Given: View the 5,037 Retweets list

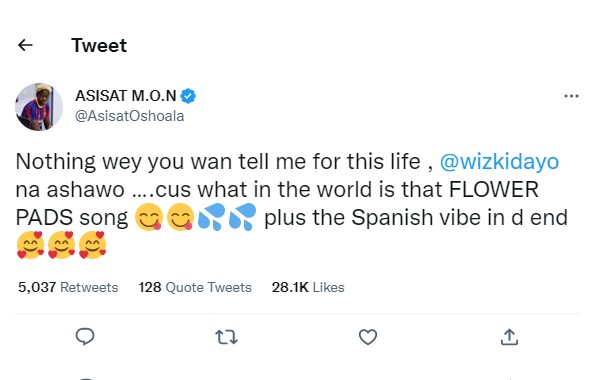Looking at the screenshot, I should click(68, 287).
